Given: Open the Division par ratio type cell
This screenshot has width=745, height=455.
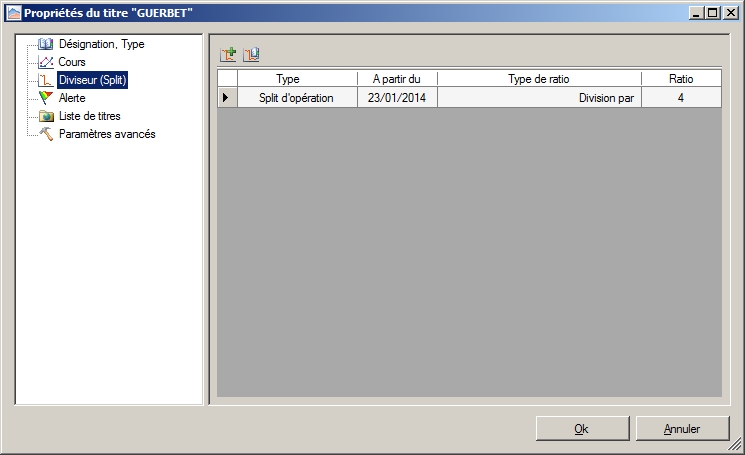Looking at the screenshot, I should tap(539, 97).
